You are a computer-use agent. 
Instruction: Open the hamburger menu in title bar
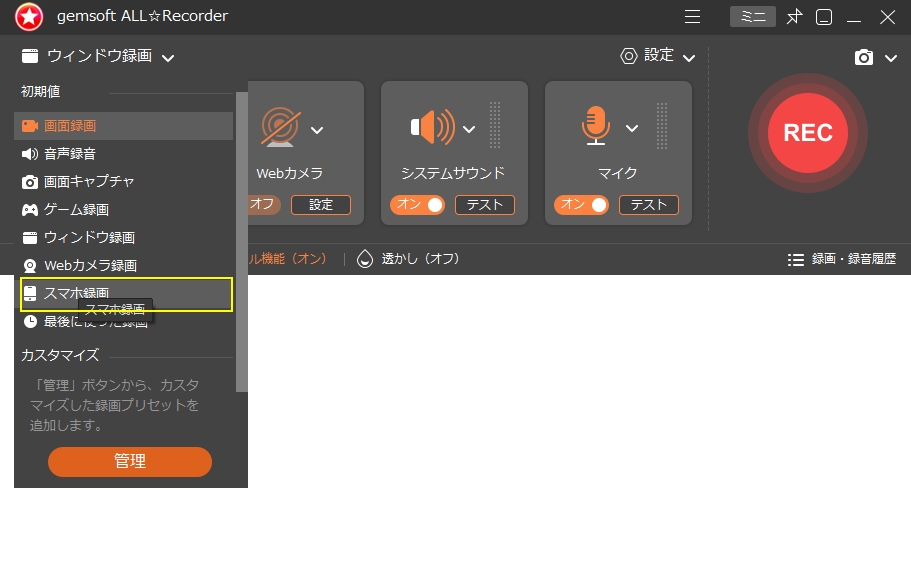pos(692,17)
